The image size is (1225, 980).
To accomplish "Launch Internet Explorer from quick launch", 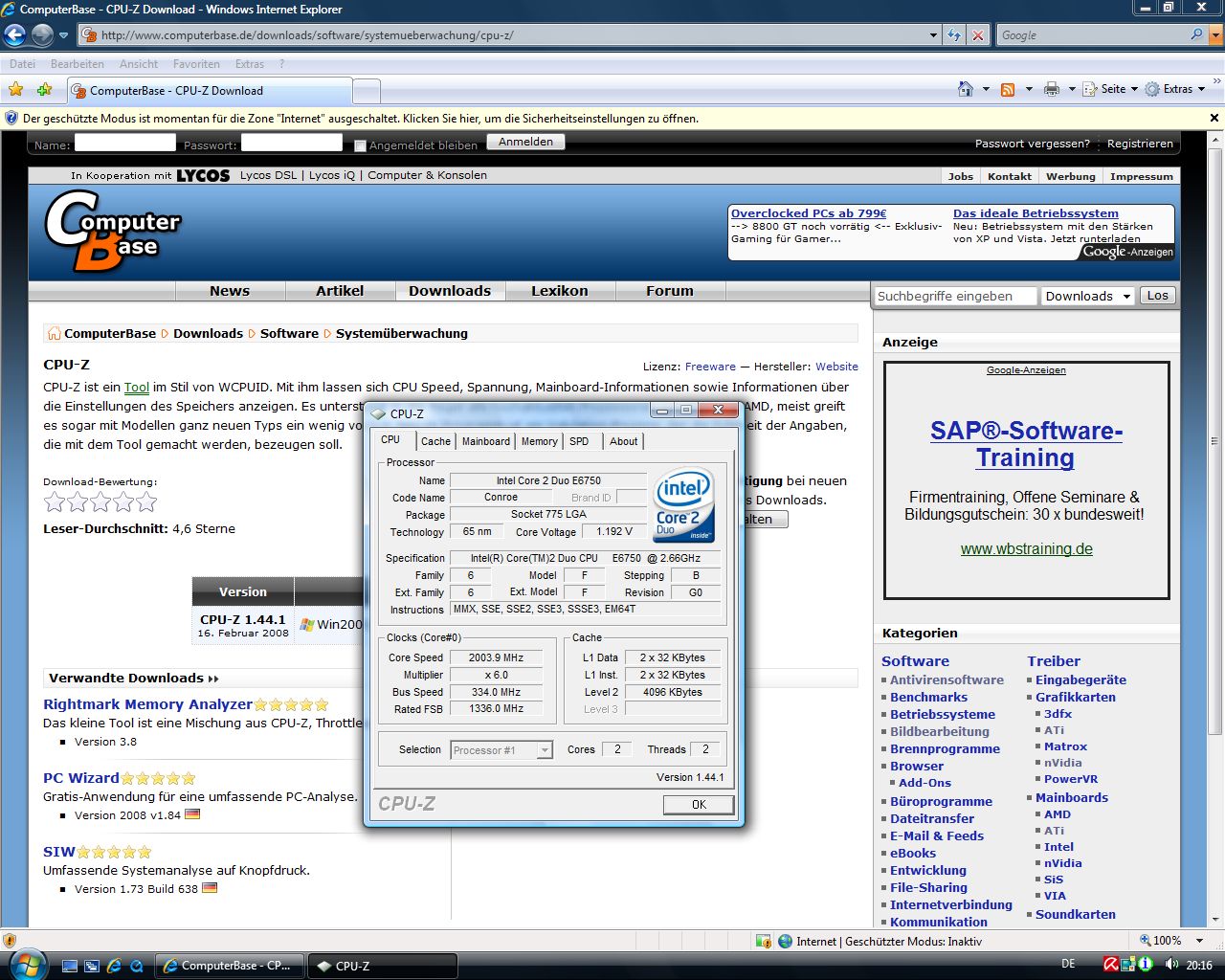I will click(114, 966).
